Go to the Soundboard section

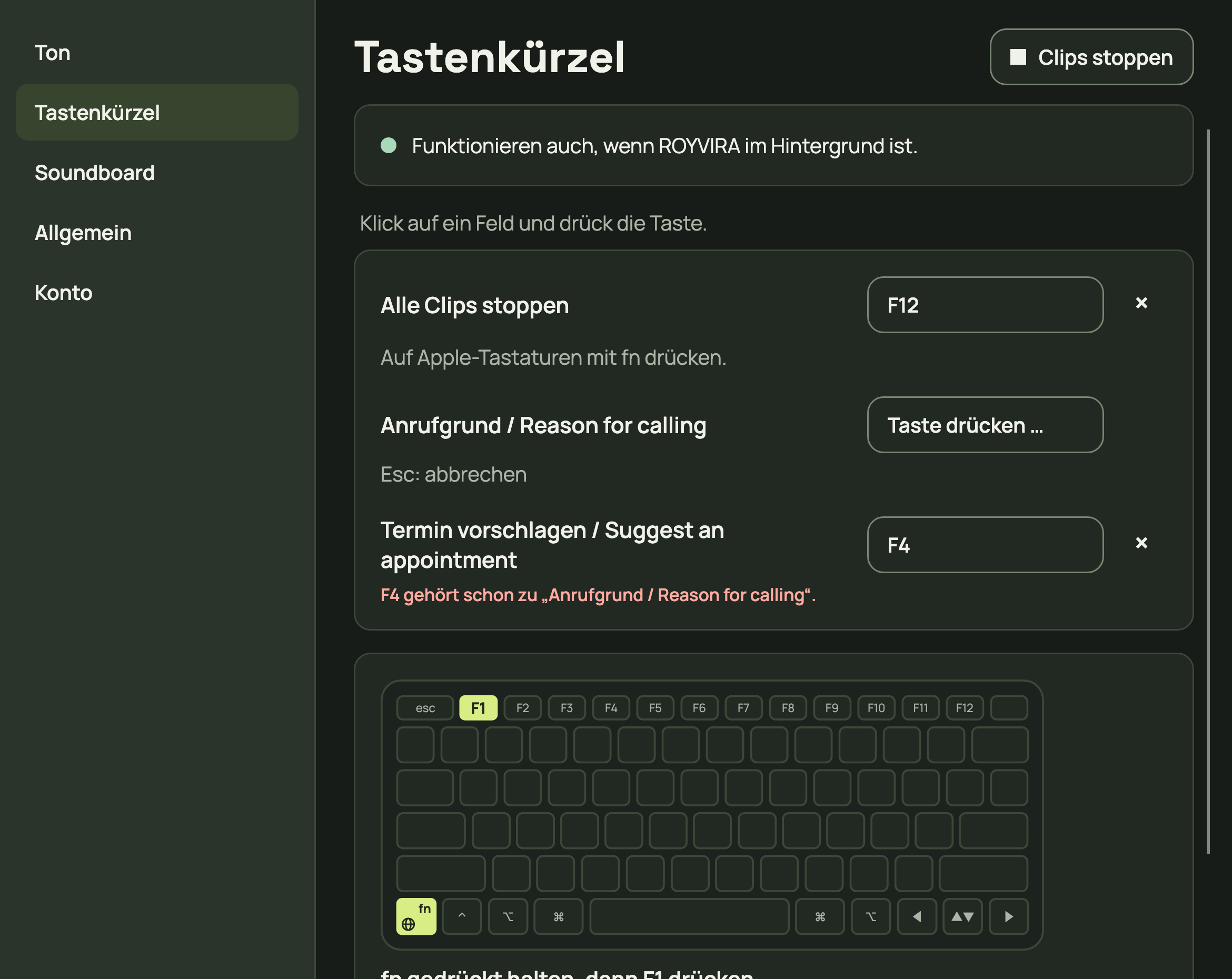pyautogui.click(x=156, y=173)
